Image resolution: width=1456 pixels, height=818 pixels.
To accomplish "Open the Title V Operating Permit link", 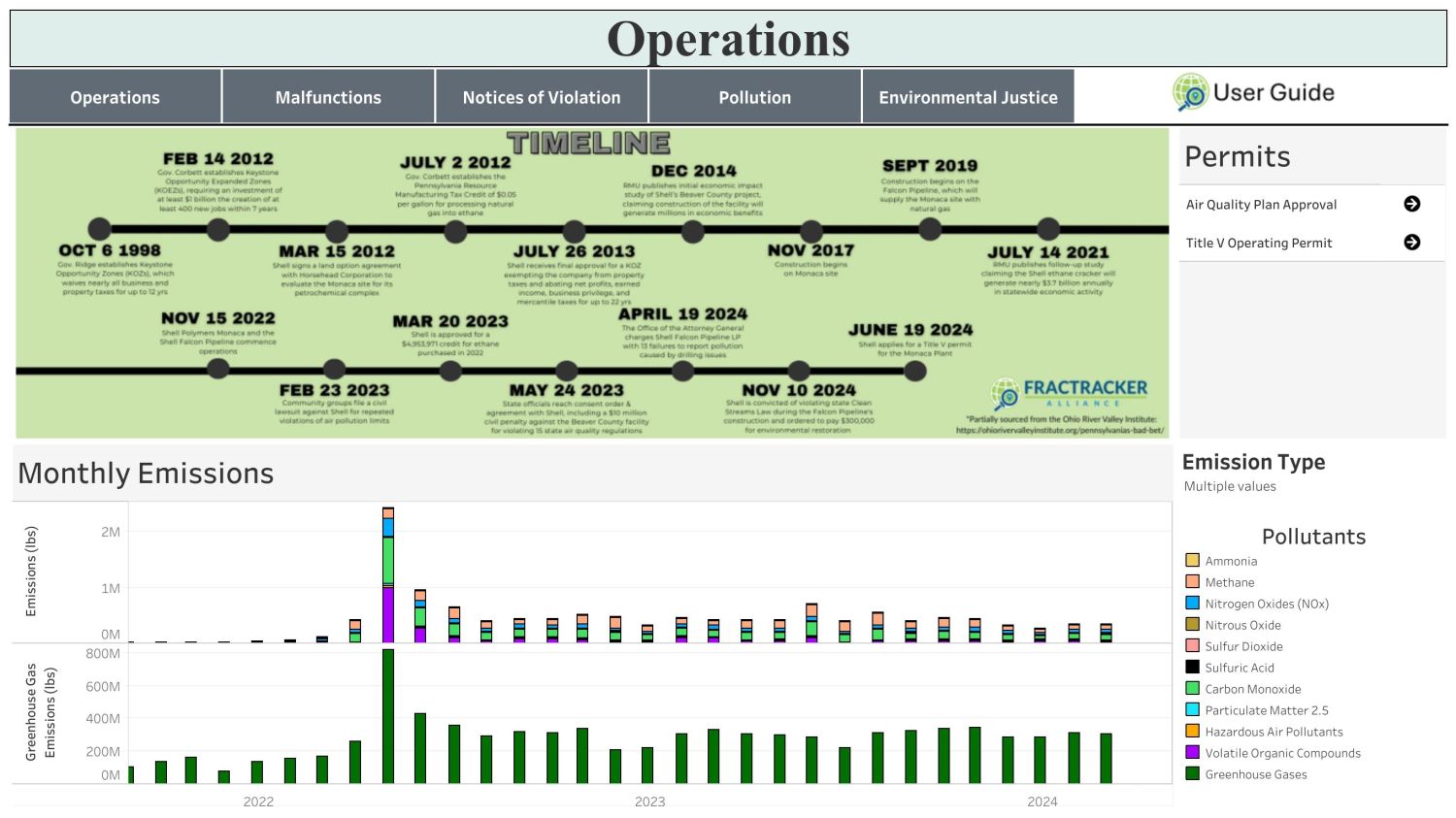I will click(x=1259, y=244).
